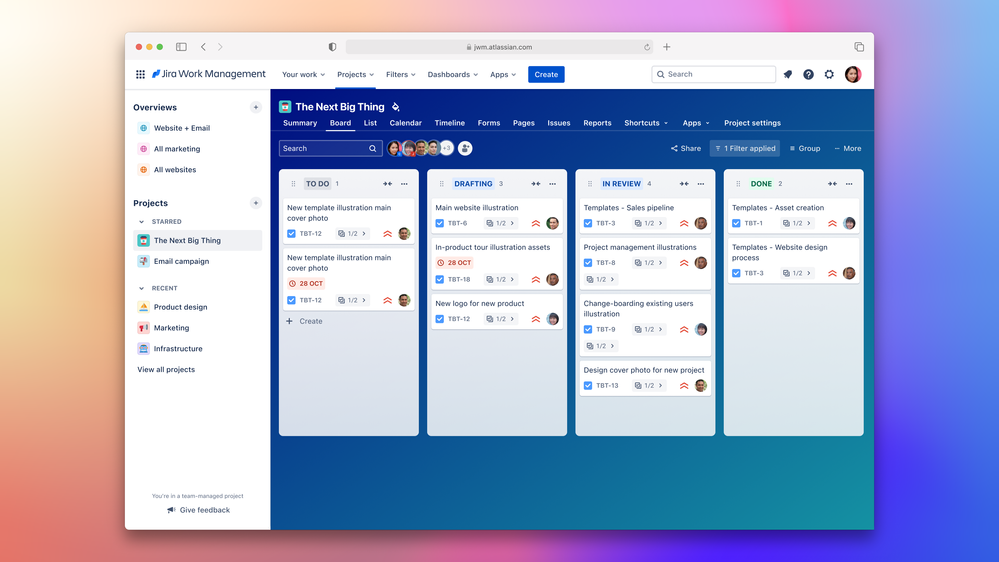Image resolution: width=999 pixels, height=562 pixels.
Task: Click the blue Create button
Action: [546, 75]
